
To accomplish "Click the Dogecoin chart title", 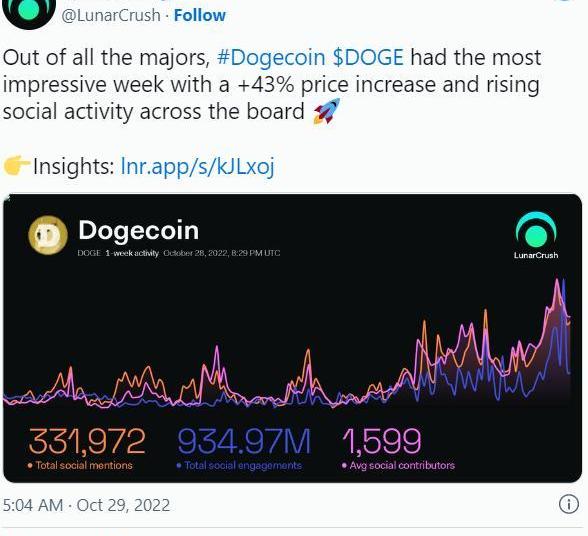I will pos(138,230).
